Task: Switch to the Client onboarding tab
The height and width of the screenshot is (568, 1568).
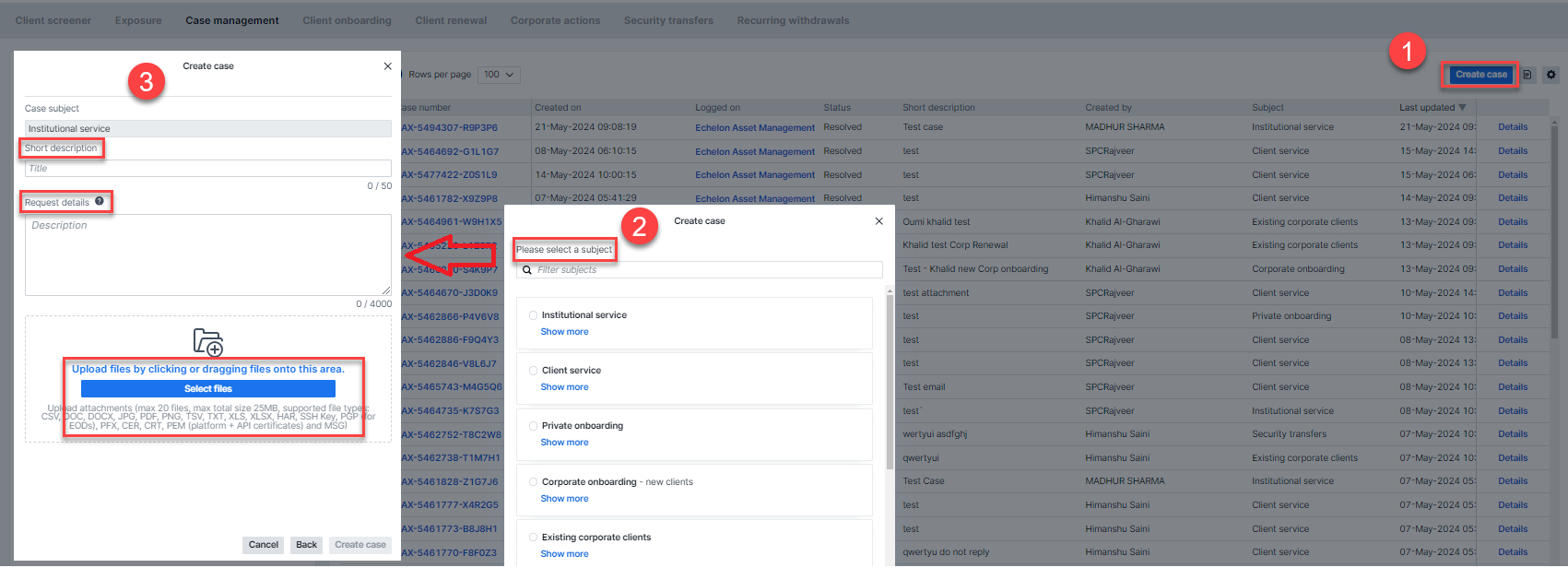Action: (x=347, y=20)
